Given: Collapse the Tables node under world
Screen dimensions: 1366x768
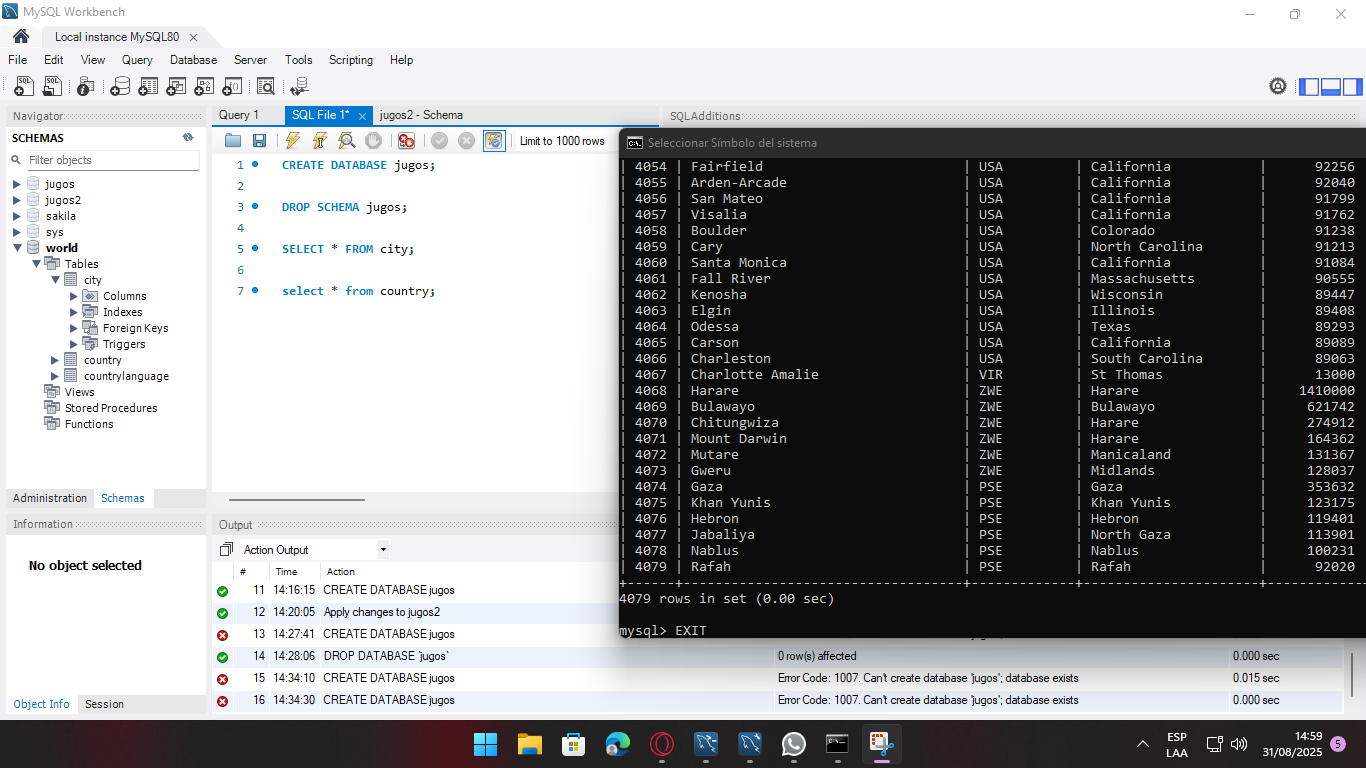Looking at the screenshot, I should pos(37,264).
